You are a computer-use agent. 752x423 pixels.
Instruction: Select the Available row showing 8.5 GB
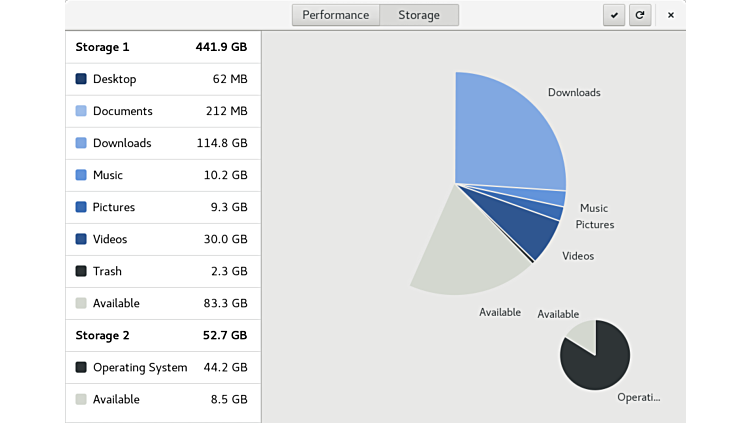(162, 399)
